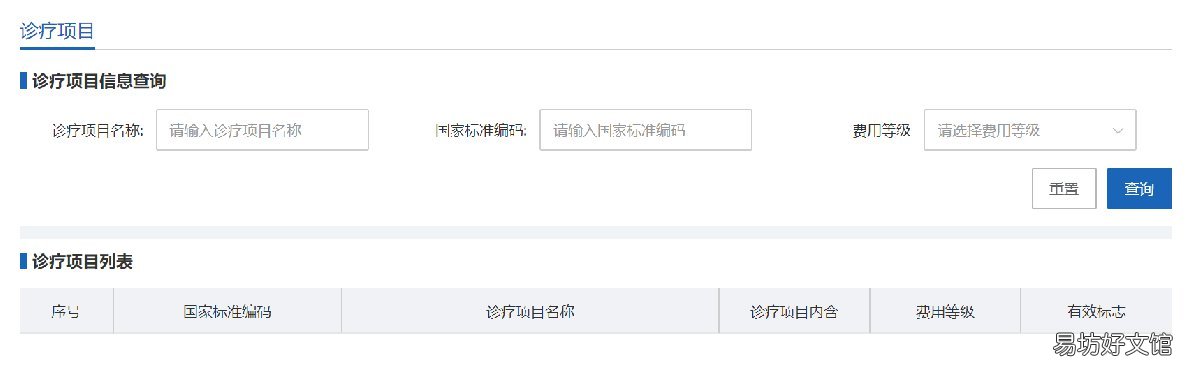Open the 诊疗项目 tab
Image resolution: width=1200 pixels, height=376 pixels.
(57, 30)
